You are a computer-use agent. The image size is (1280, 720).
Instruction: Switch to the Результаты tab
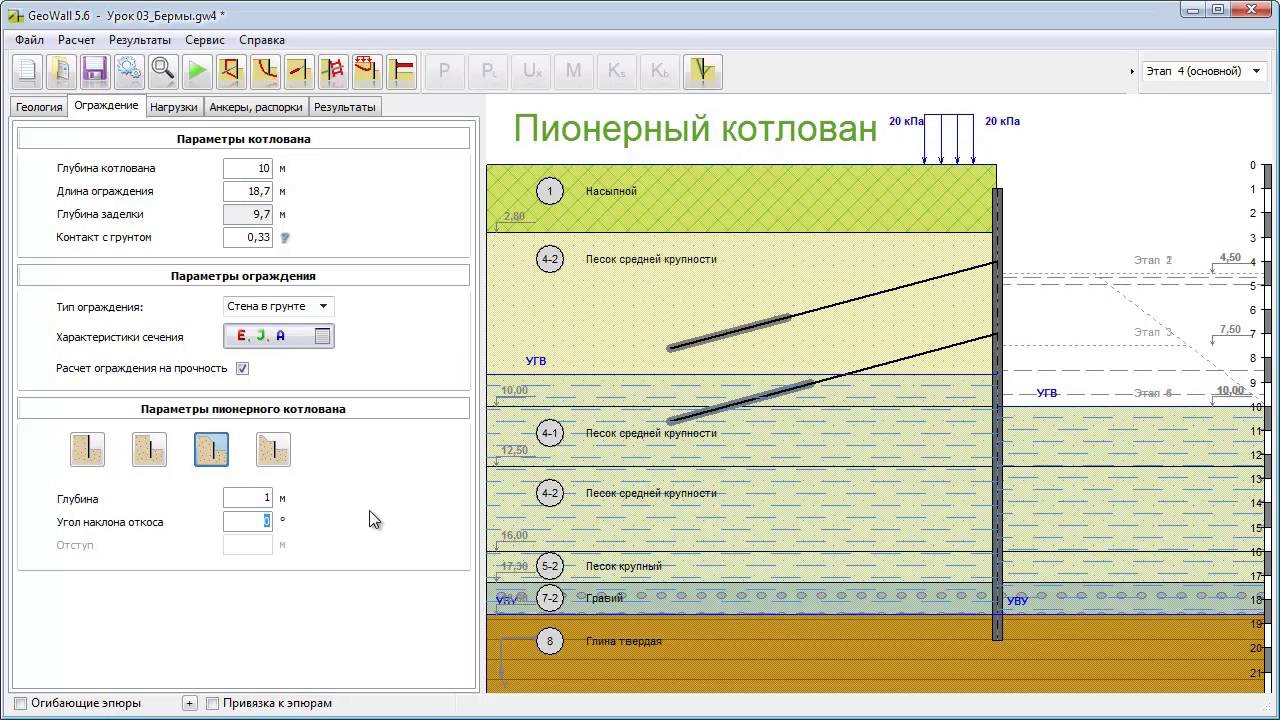pyautogui.click(x=345, y=107)
